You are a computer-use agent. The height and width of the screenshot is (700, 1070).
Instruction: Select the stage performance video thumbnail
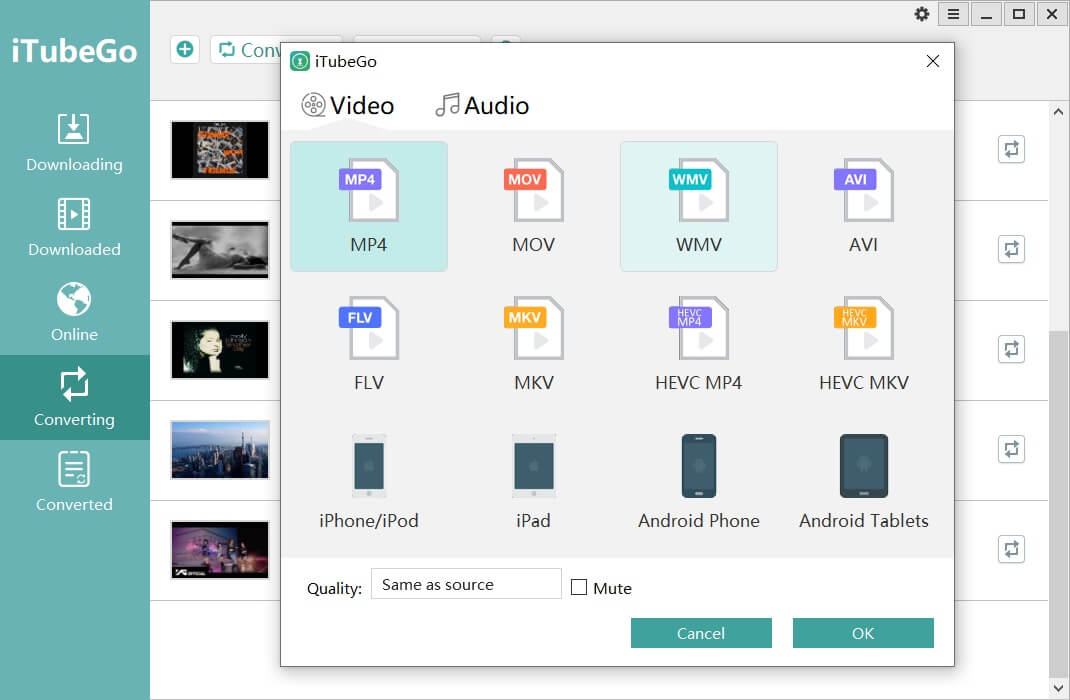(x=220, y=550)
